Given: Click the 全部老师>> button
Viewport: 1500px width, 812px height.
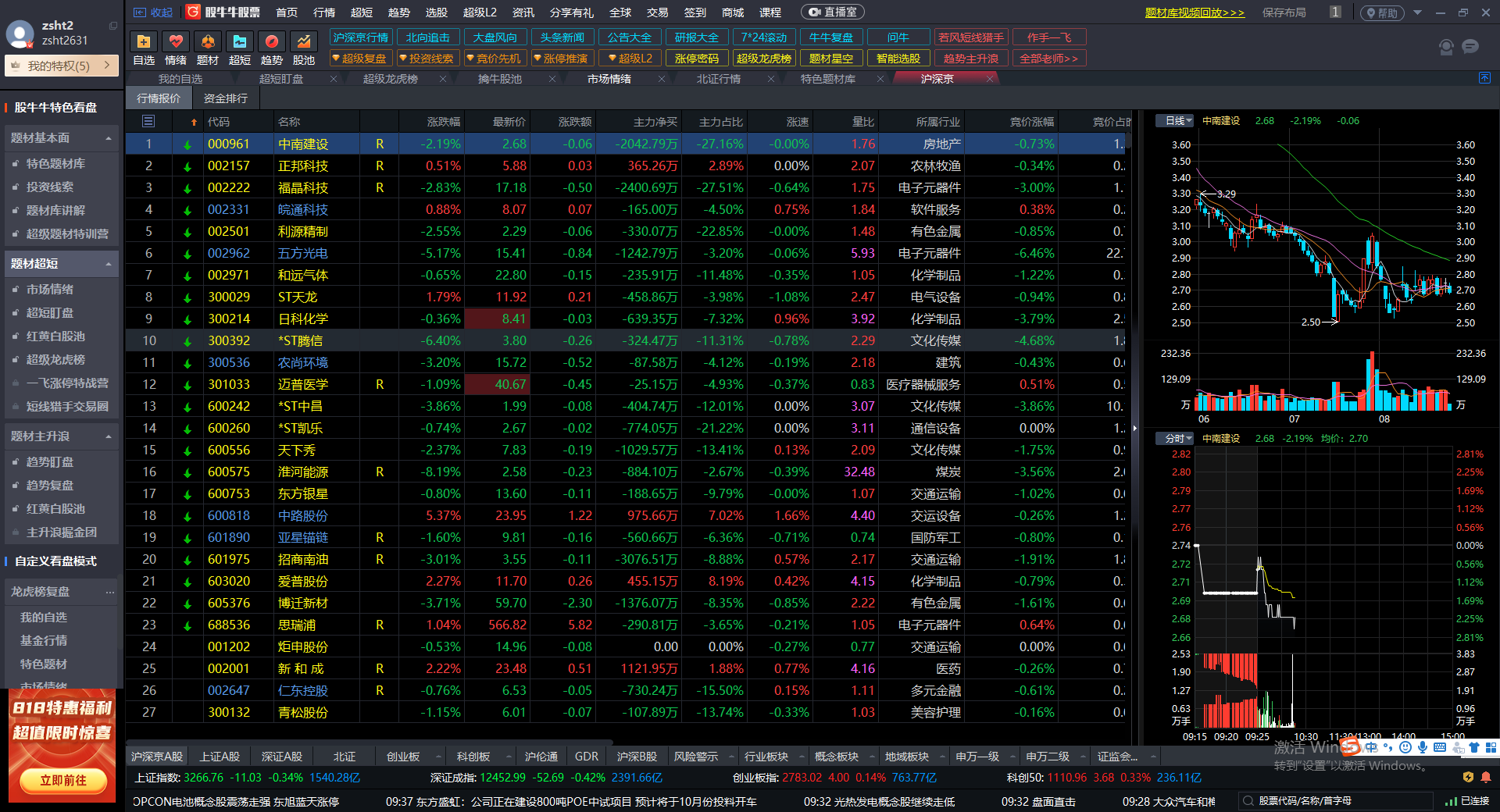Looking at the screenshot, I should [x=1049, y=59].
